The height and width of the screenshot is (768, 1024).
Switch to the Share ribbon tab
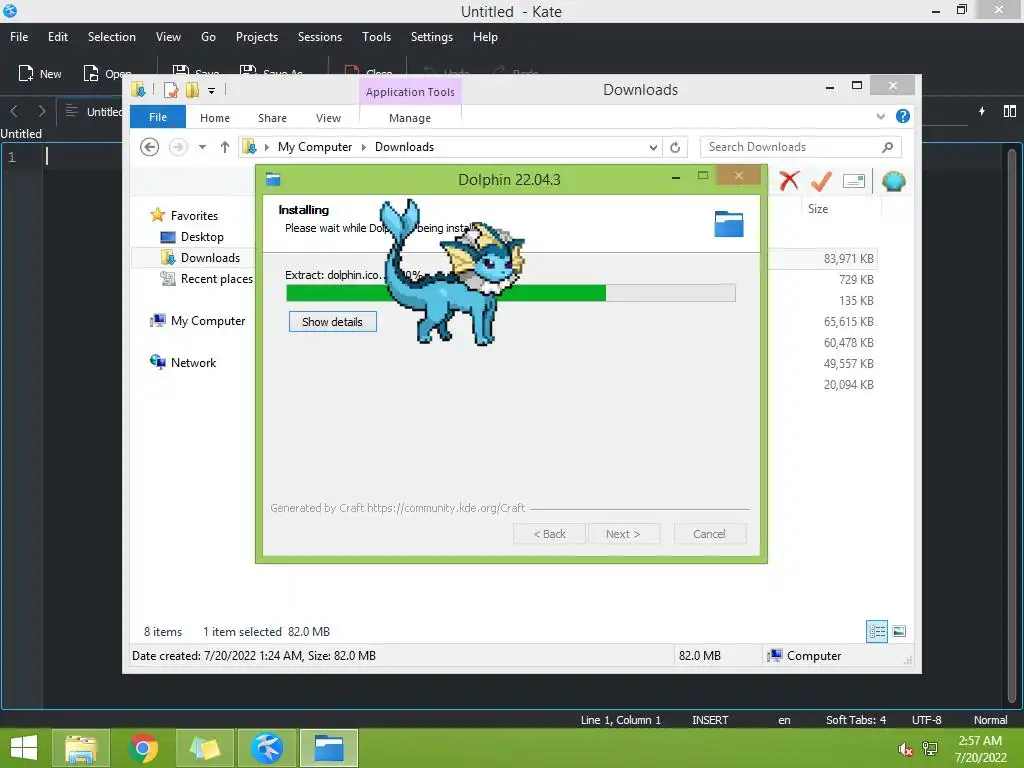[272, 118]
